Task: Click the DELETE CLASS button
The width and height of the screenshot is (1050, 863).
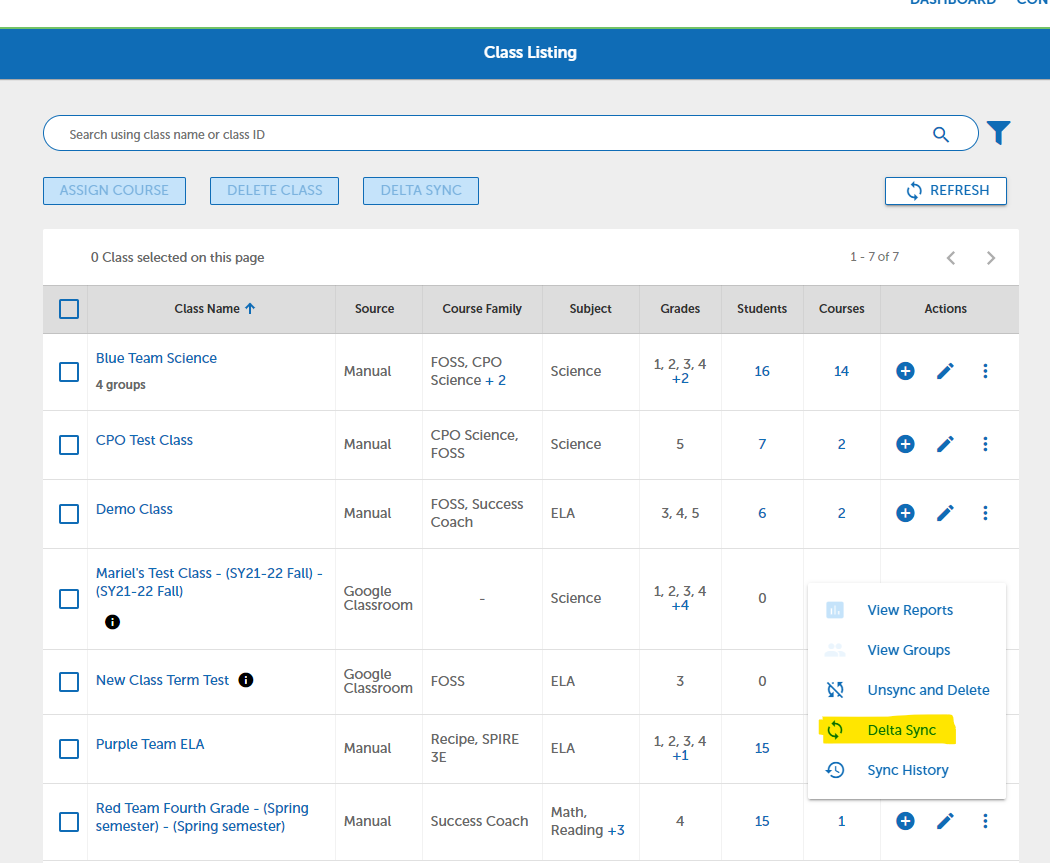Action: tap(275, 191)
